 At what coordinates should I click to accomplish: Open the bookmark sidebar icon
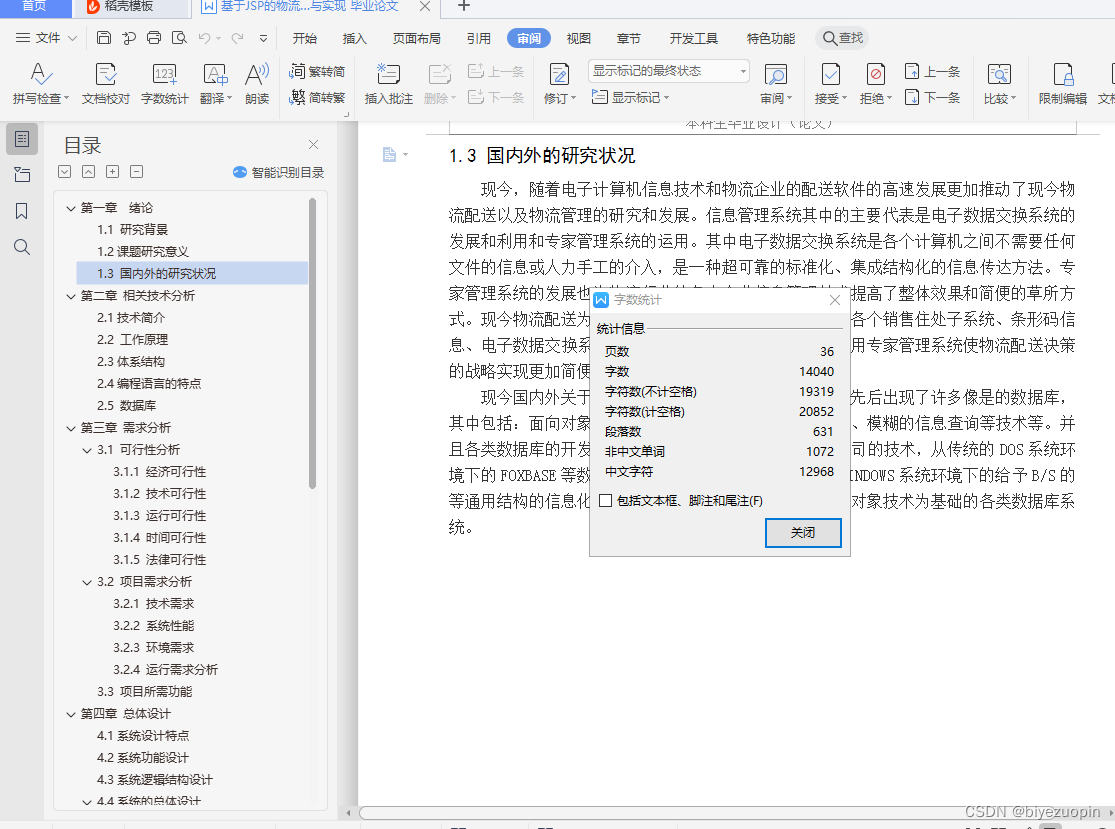22,211
